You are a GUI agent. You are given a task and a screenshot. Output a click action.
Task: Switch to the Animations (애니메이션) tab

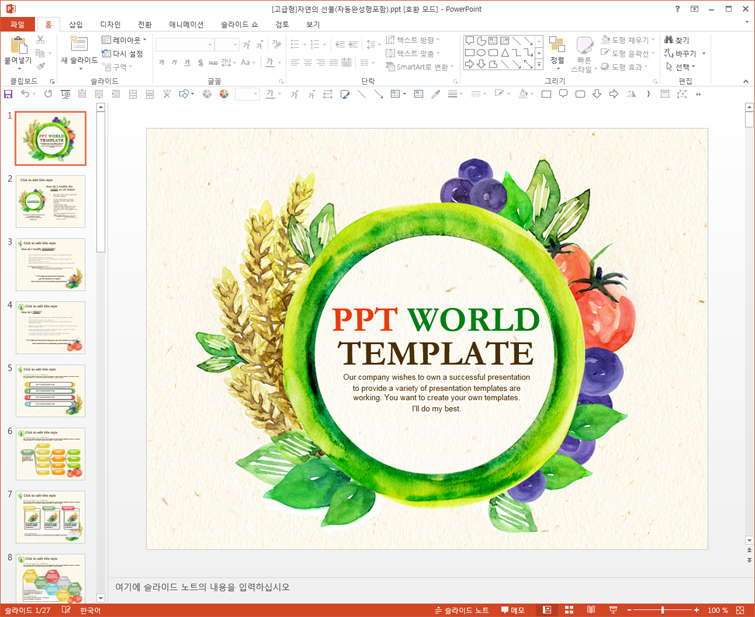click(186, 24)
